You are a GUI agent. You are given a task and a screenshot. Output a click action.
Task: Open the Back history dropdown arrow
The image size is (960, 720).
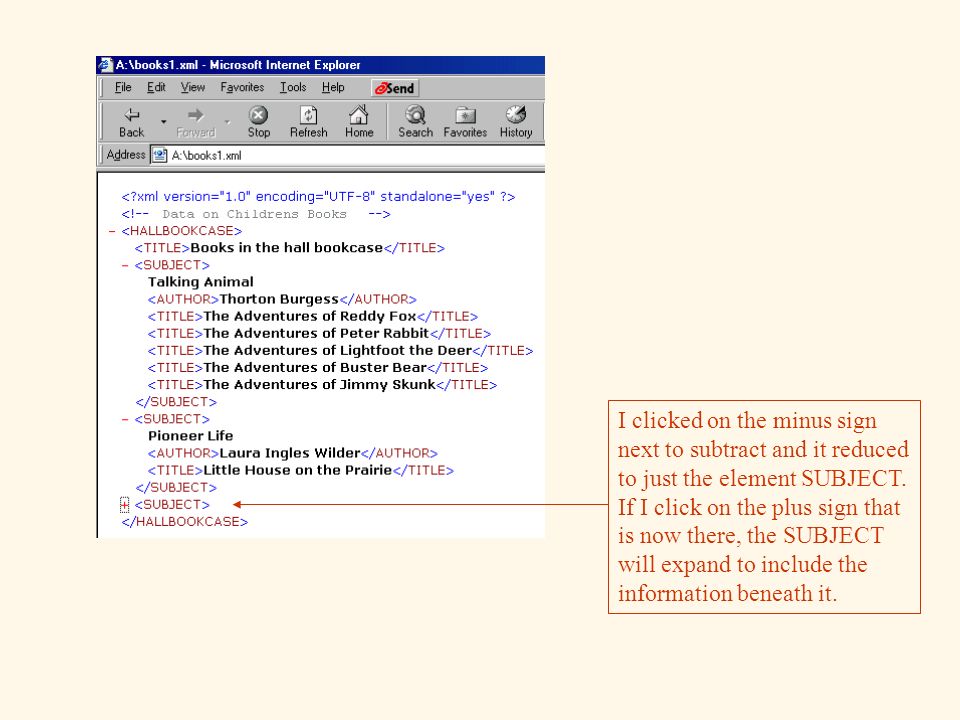[163, 121]
